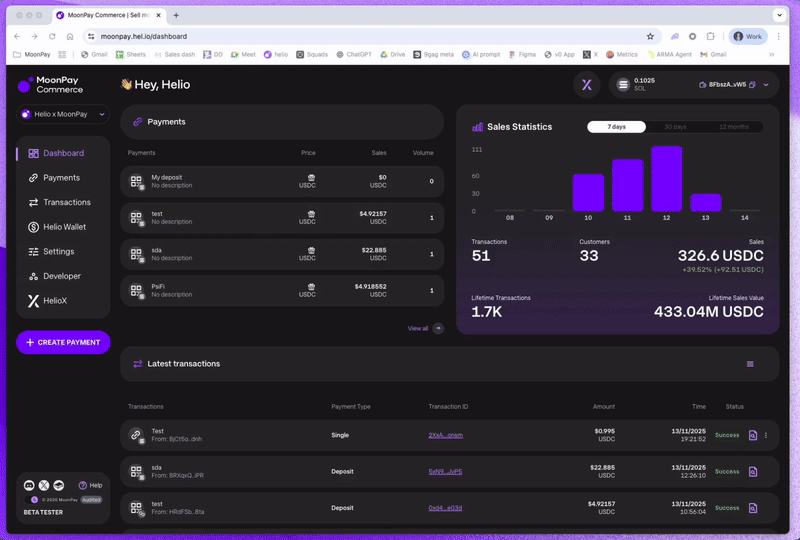
Task: Open the Discord icon in sidebar footer
Action: pos(29,485)
